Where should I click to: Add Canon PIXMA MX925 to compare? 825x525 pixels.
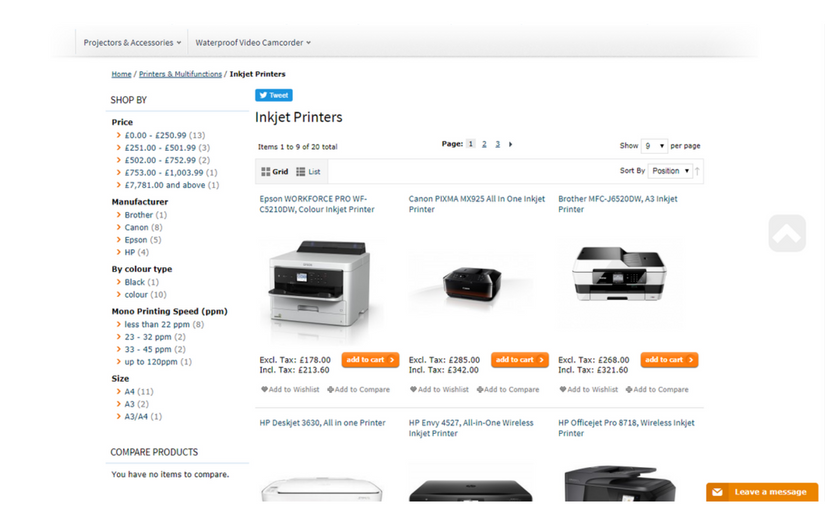[x=508, y=390]
